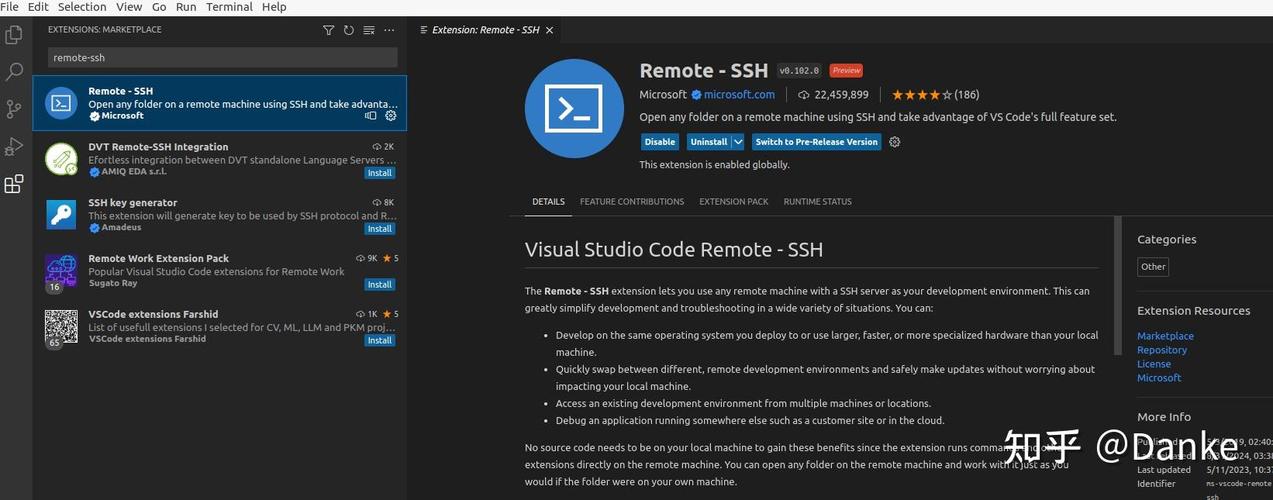Open the Repository resource link

coord(1162,350)
